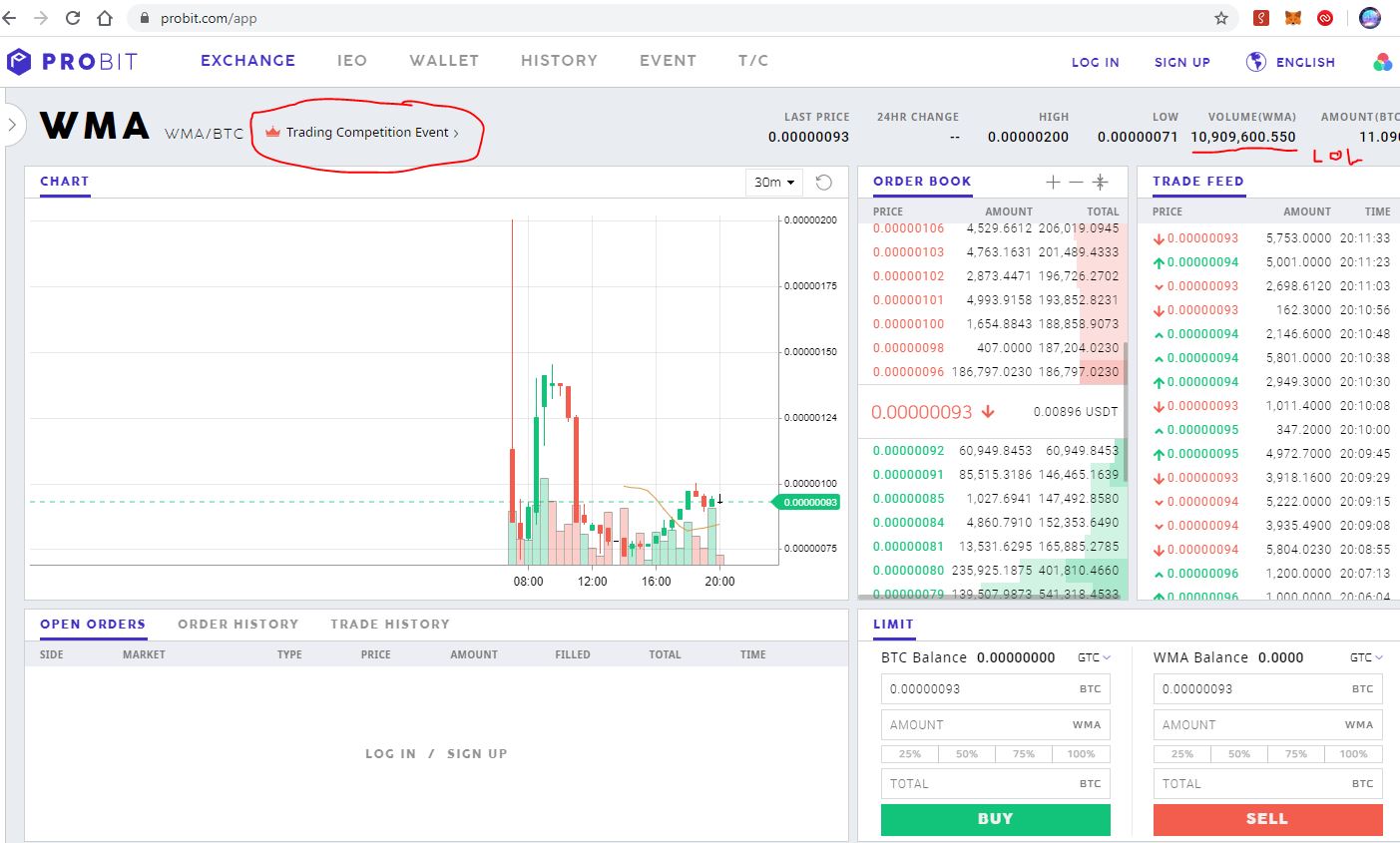Select ask price 0.00000096 in order book
The height and width of the screenshot is (843, 1400).
(x=908, y=372)
